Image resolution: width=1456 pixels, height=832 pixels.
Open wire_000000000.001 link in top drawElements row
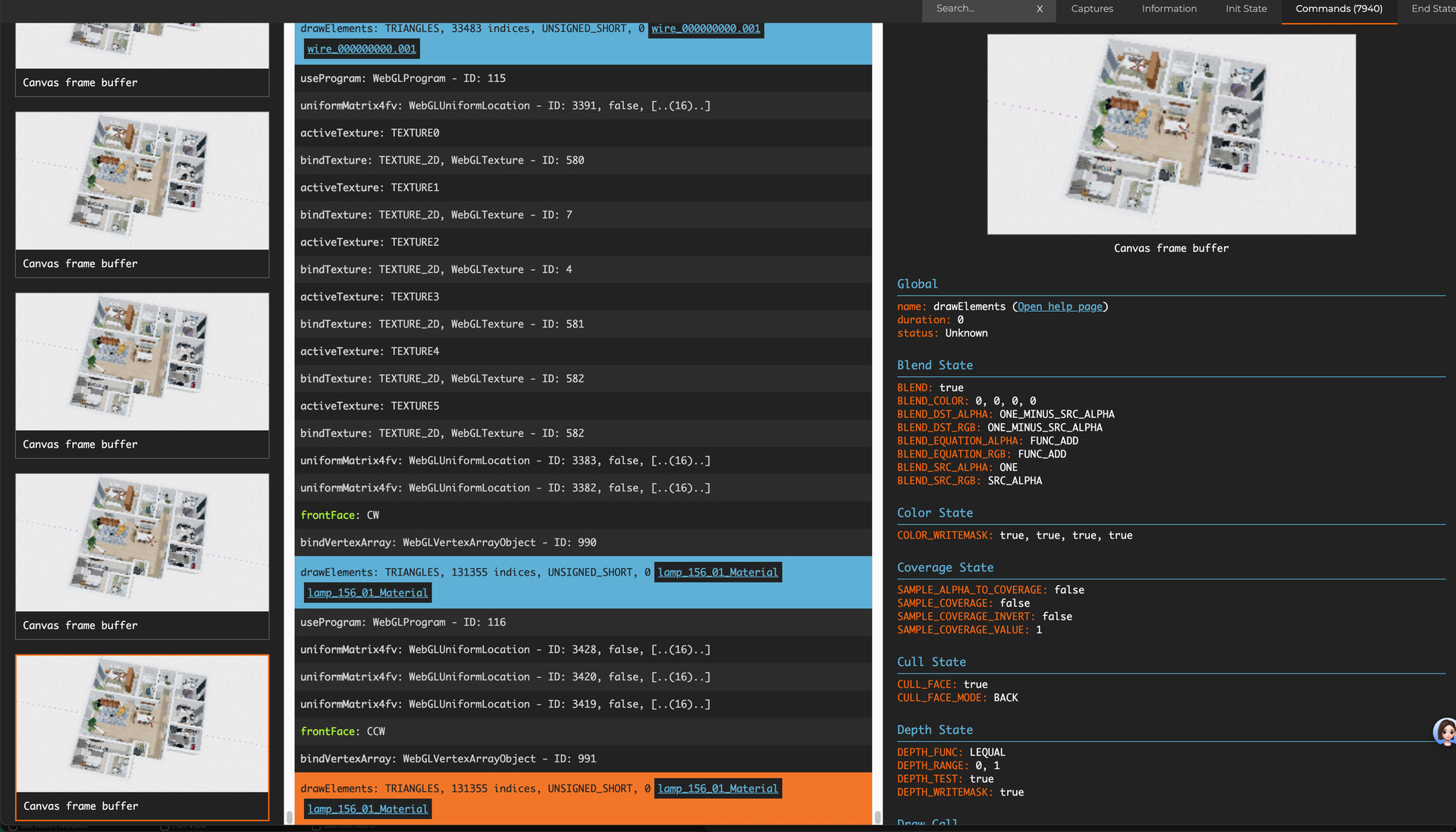tap(705, 29)
